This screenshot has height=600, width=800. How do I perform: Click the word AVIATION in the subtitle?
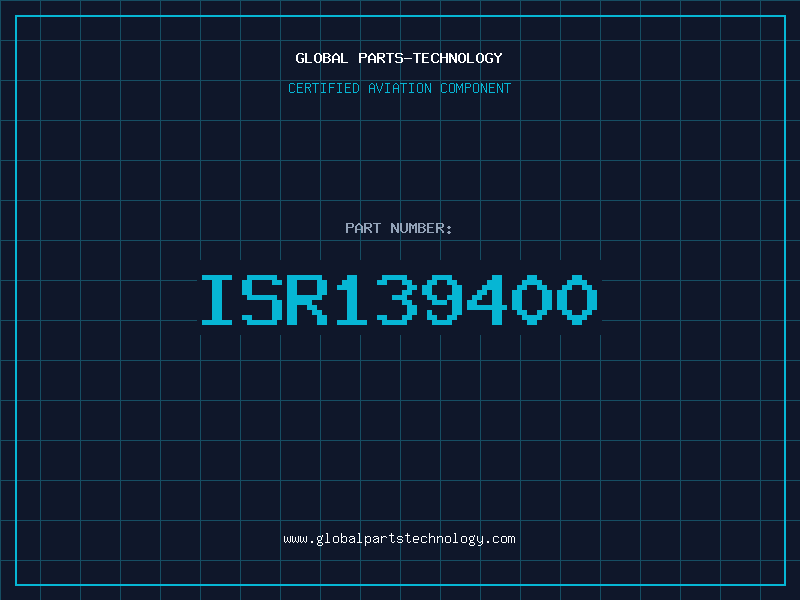400,88
